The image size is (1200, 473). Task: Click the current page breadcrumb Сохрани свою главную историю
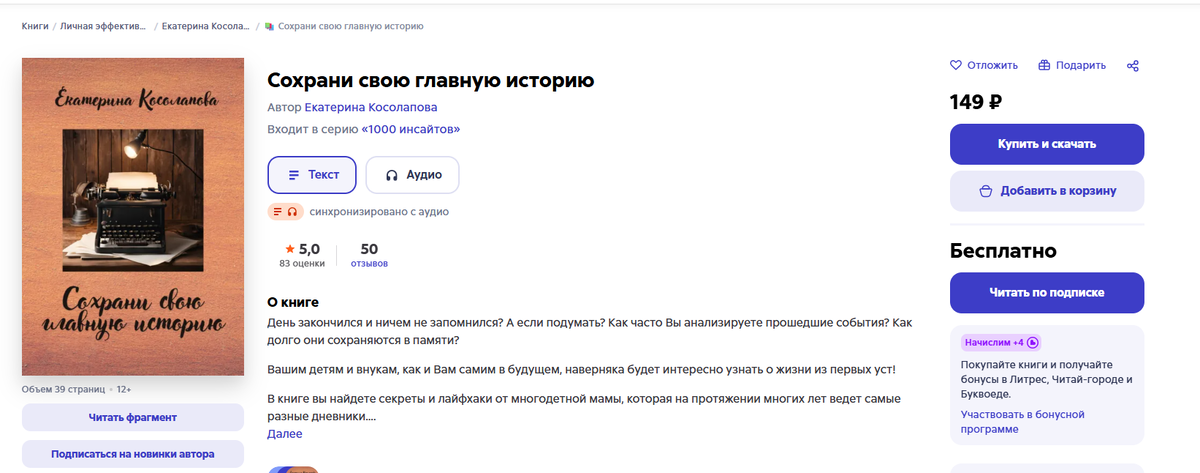(350, 26)
